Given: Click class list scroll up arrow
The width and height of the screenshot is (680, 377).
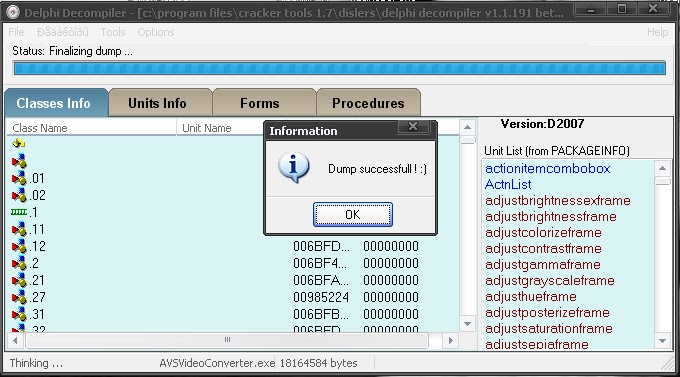Looking at the screenshot, I should point(467,127).
